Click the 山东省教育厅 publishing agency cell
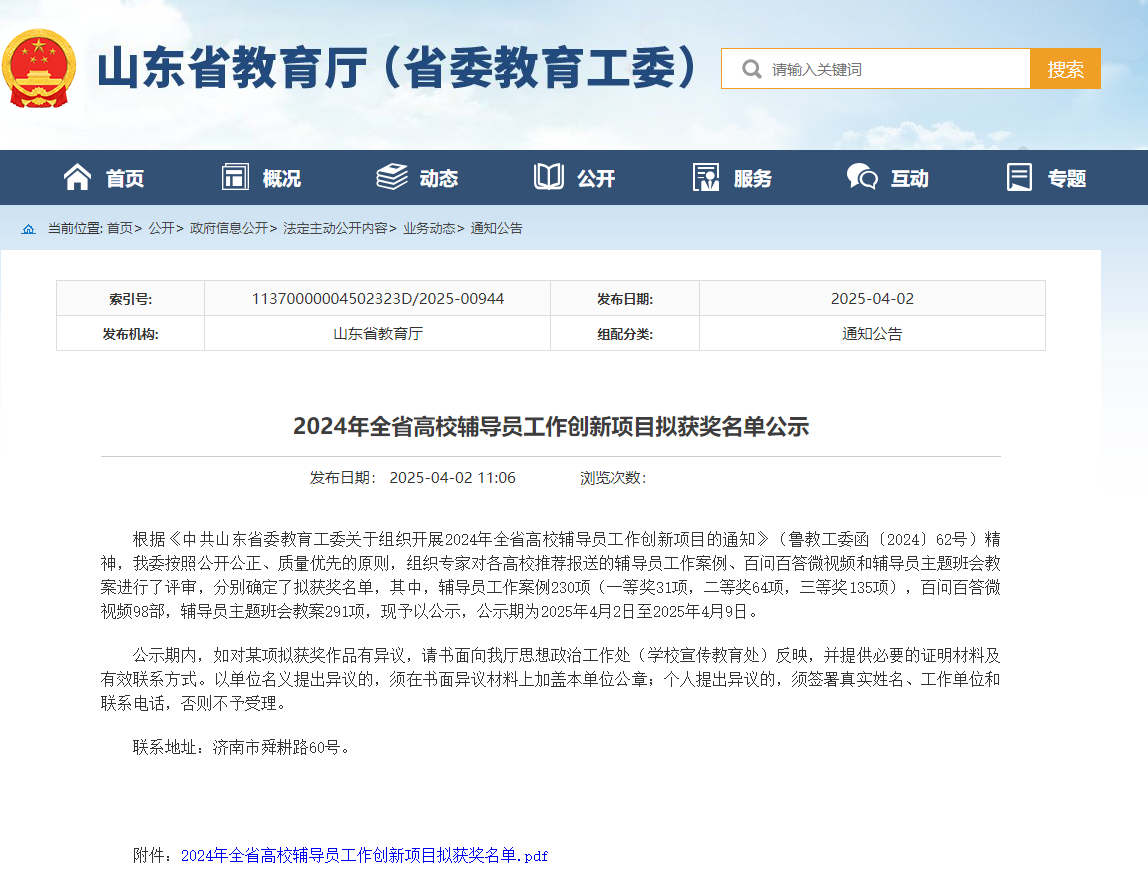The width and height of the screenshot is (1148, 880). [x=378, y=334]
